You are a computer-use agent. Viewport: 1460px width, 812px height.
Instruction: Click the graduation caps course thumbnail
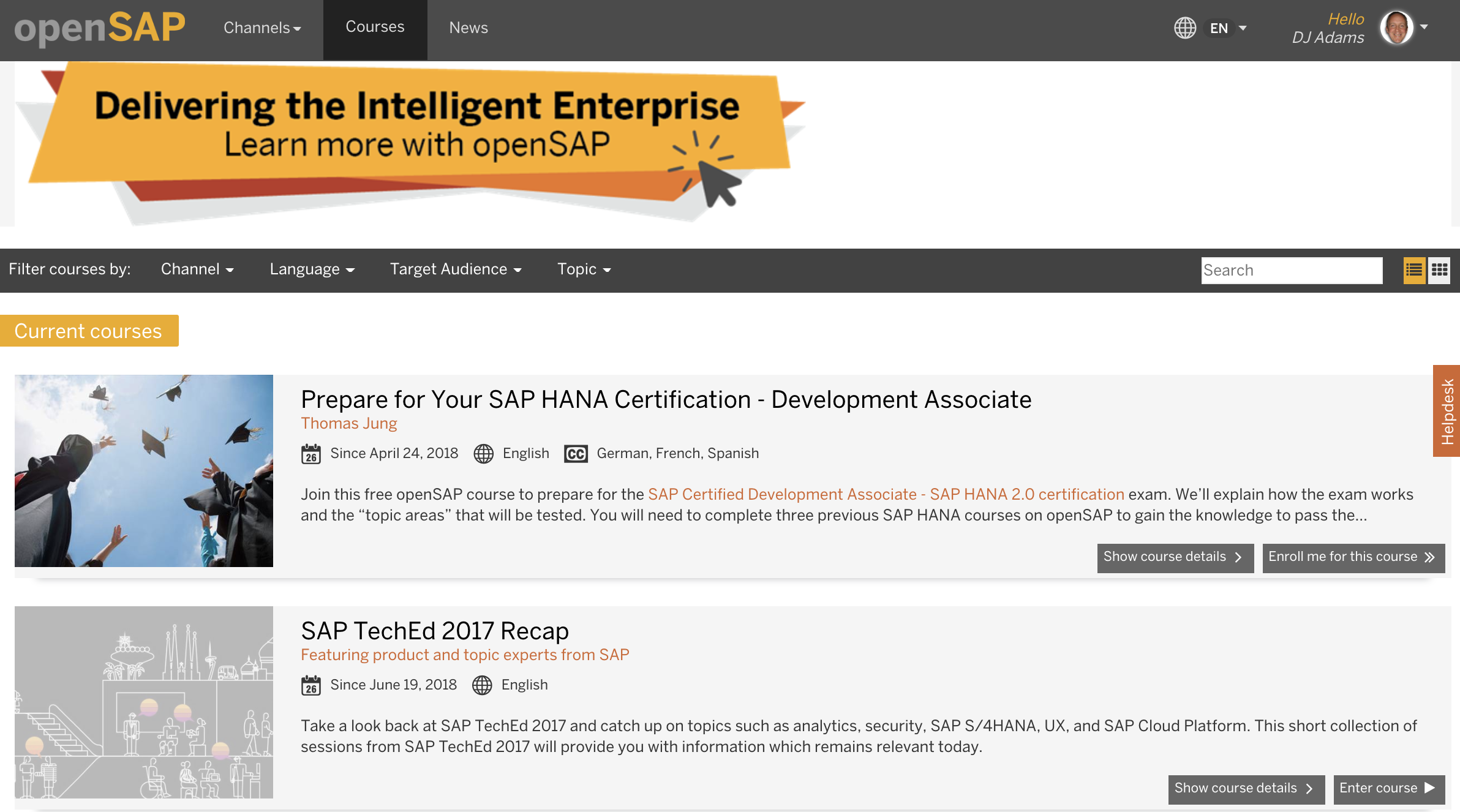pos(144,471)
